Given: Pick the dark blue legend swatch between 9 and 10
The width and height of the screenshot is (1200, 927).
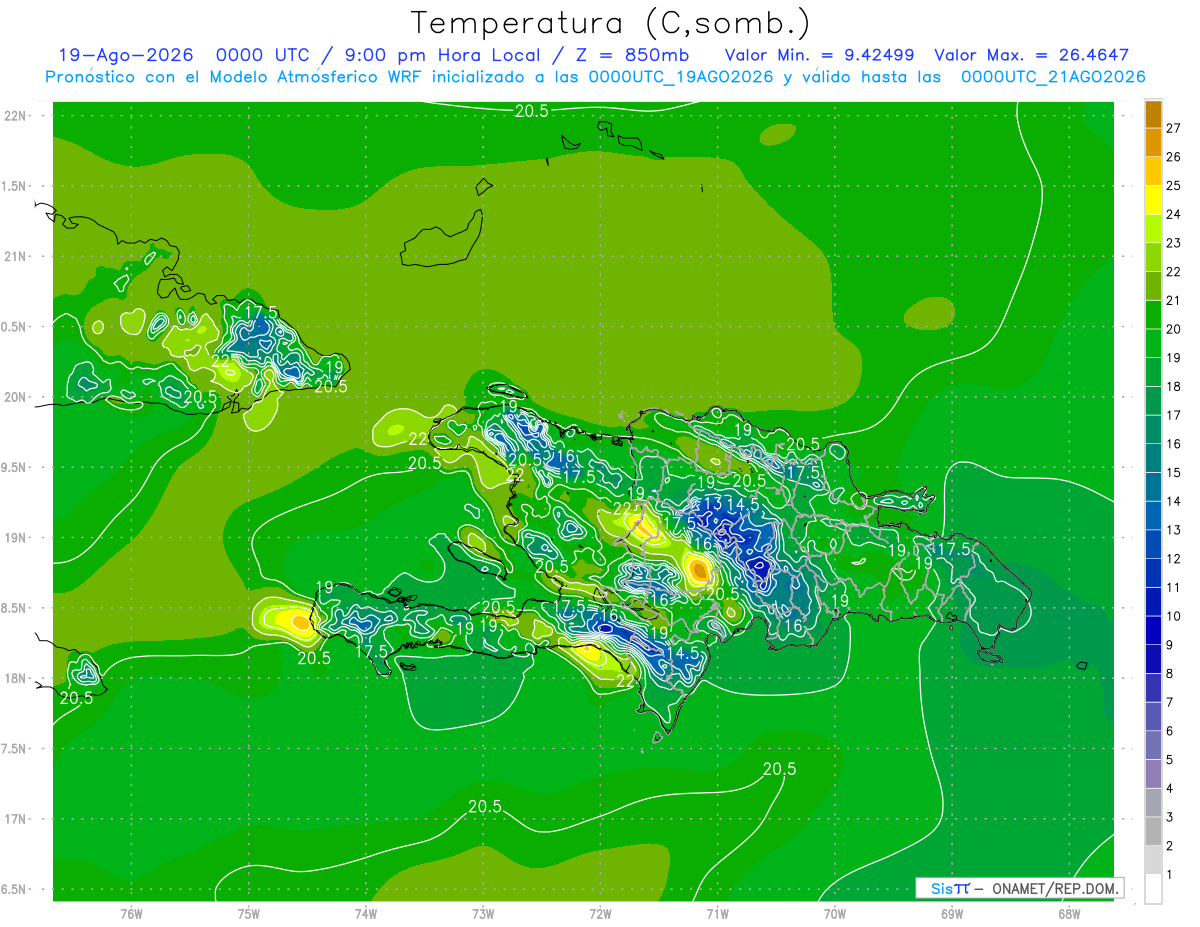Looking at the screenshot, I should 1153,630.
